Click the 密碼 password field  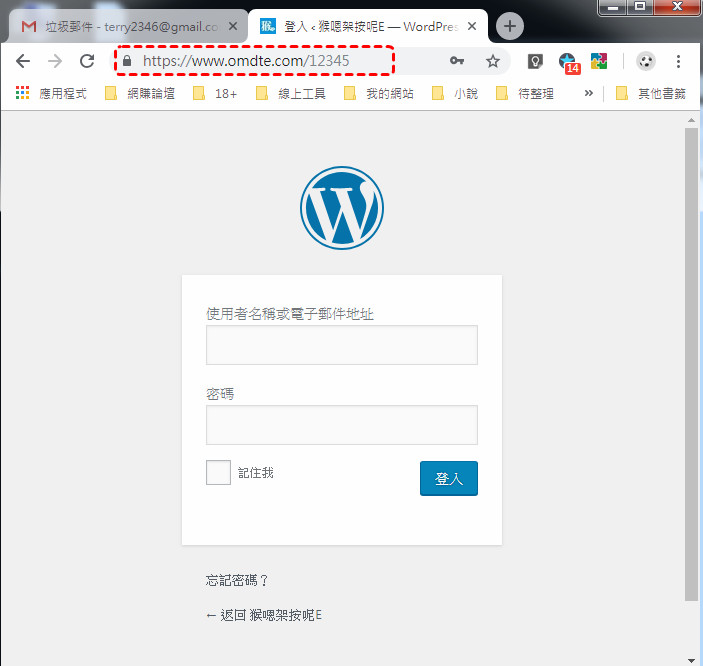click(342, 425)
